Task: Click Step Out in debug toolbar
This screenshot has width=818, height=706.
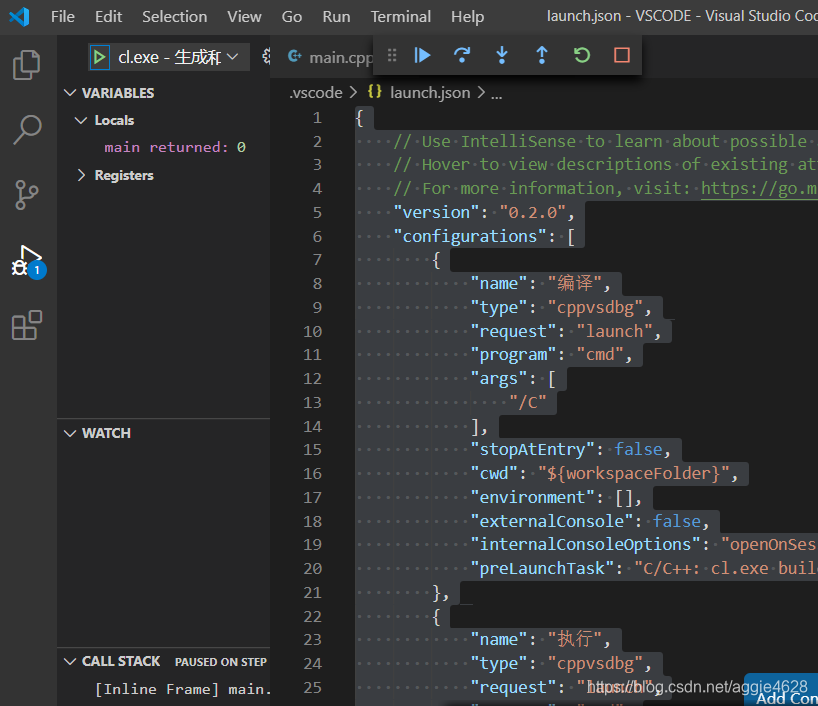Action: click(x=542, y=55)
